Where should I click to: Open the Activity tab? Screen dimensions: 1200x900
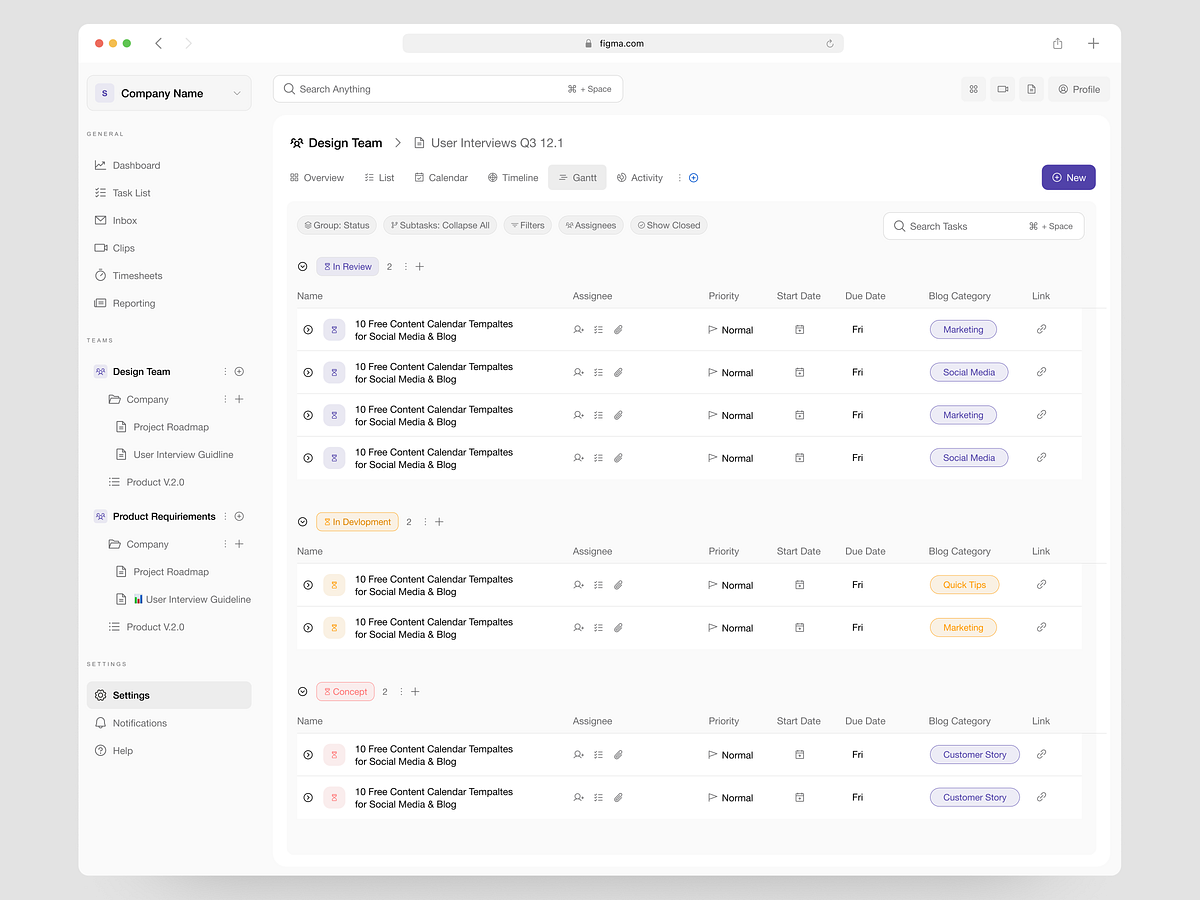tap(640, 177)
